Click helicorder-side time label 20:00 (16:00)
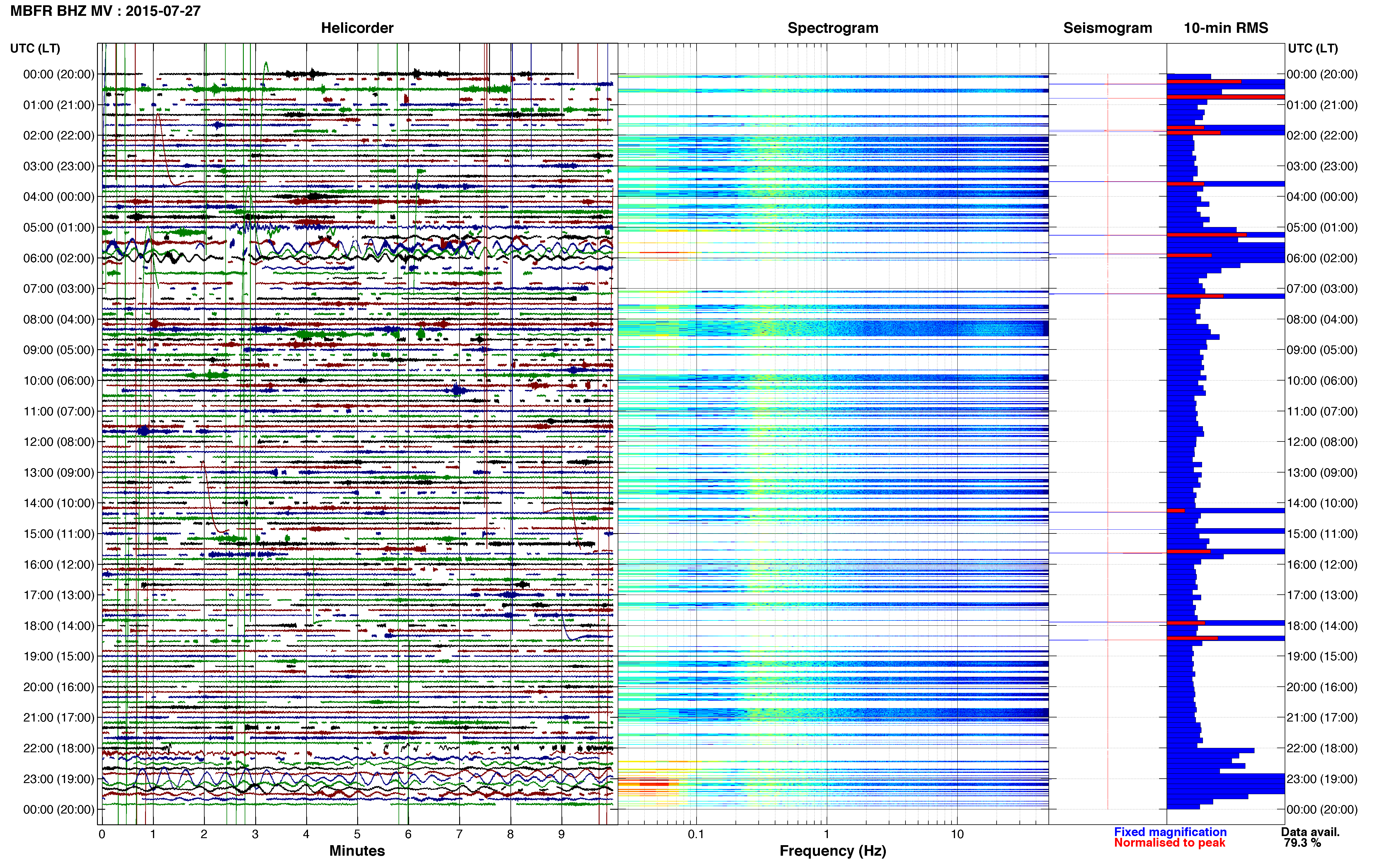This screenshot has width=1389, height=868. (59, 687)
